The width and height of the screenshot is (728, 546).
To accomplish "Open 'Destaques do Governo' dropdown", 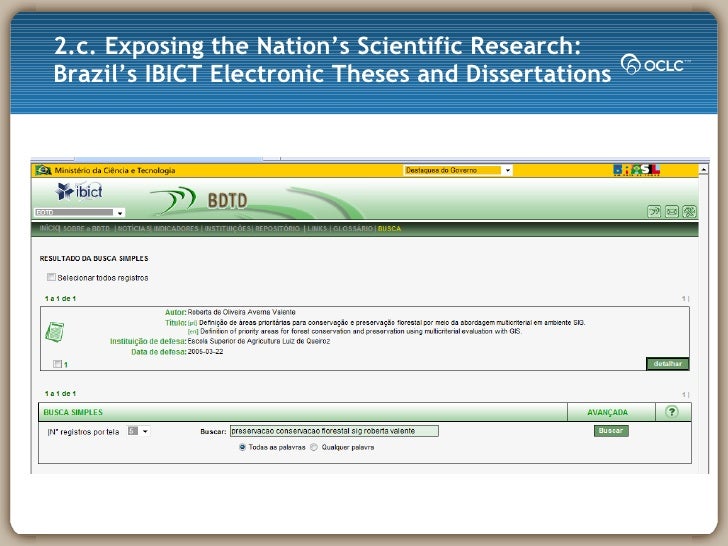I will 458,170.
